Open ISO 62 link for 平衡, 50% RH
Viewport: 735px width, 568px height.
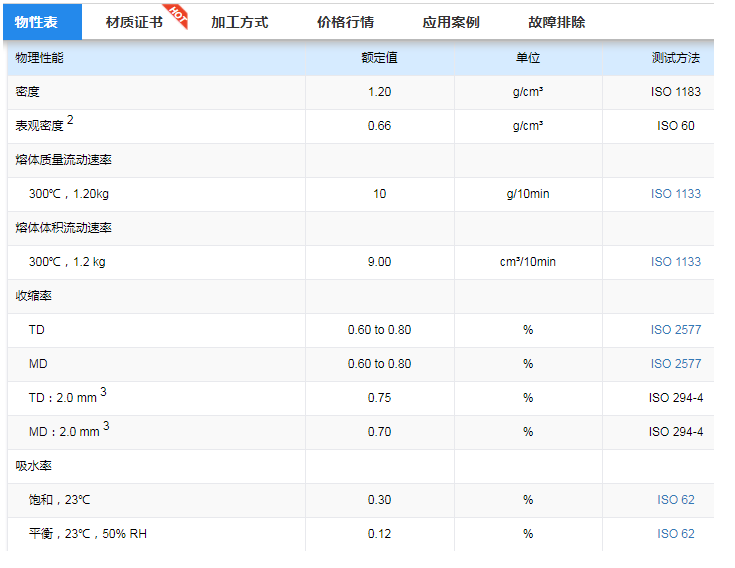(675, 534)
